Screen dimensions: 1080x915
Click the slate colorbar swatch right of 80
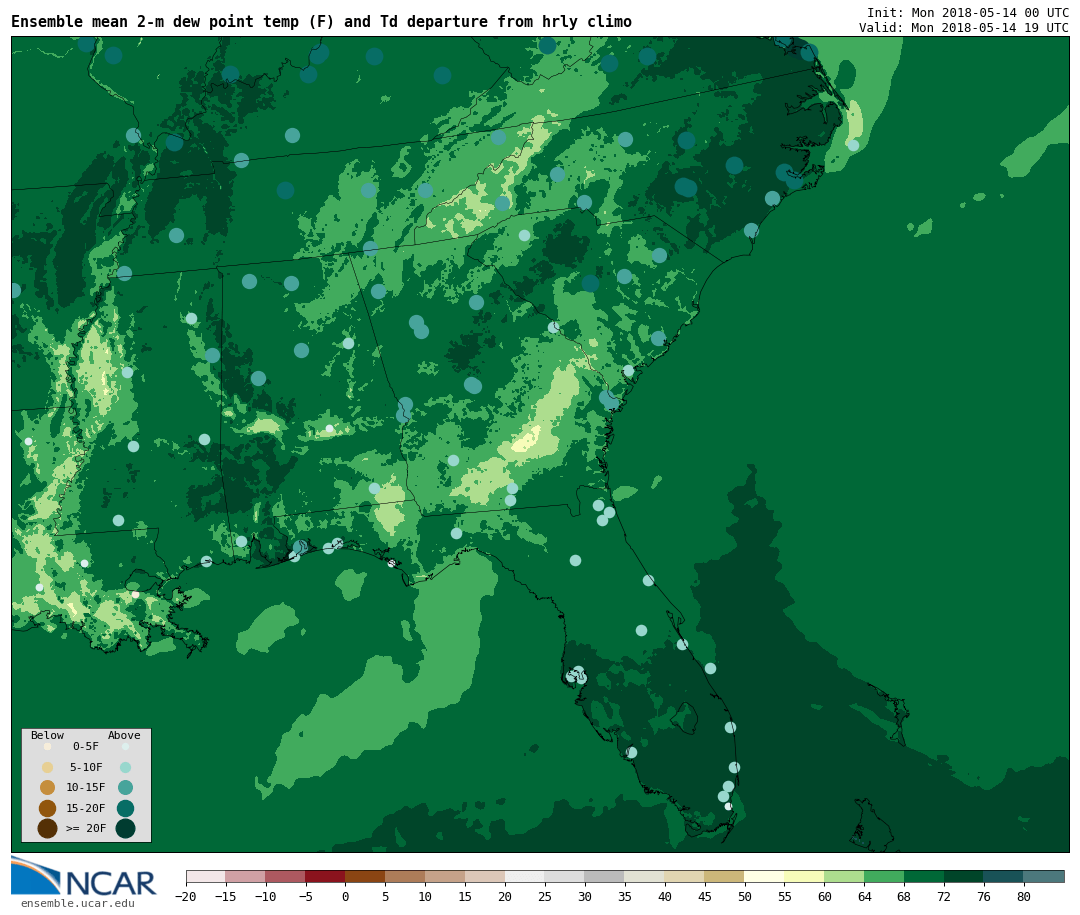point(1044,876)
